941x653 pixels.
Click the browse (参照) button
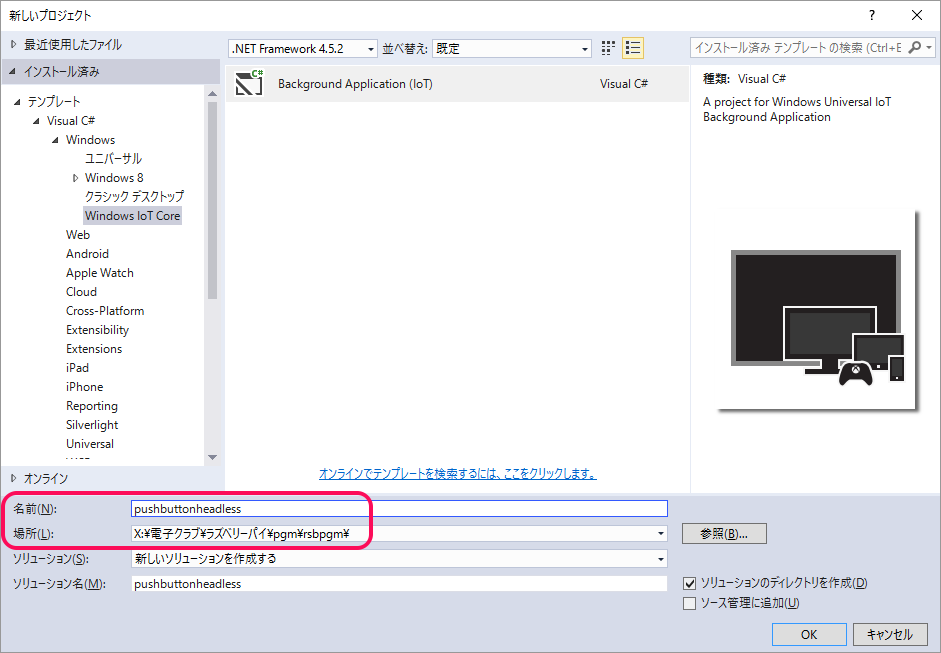click(724, 534)
